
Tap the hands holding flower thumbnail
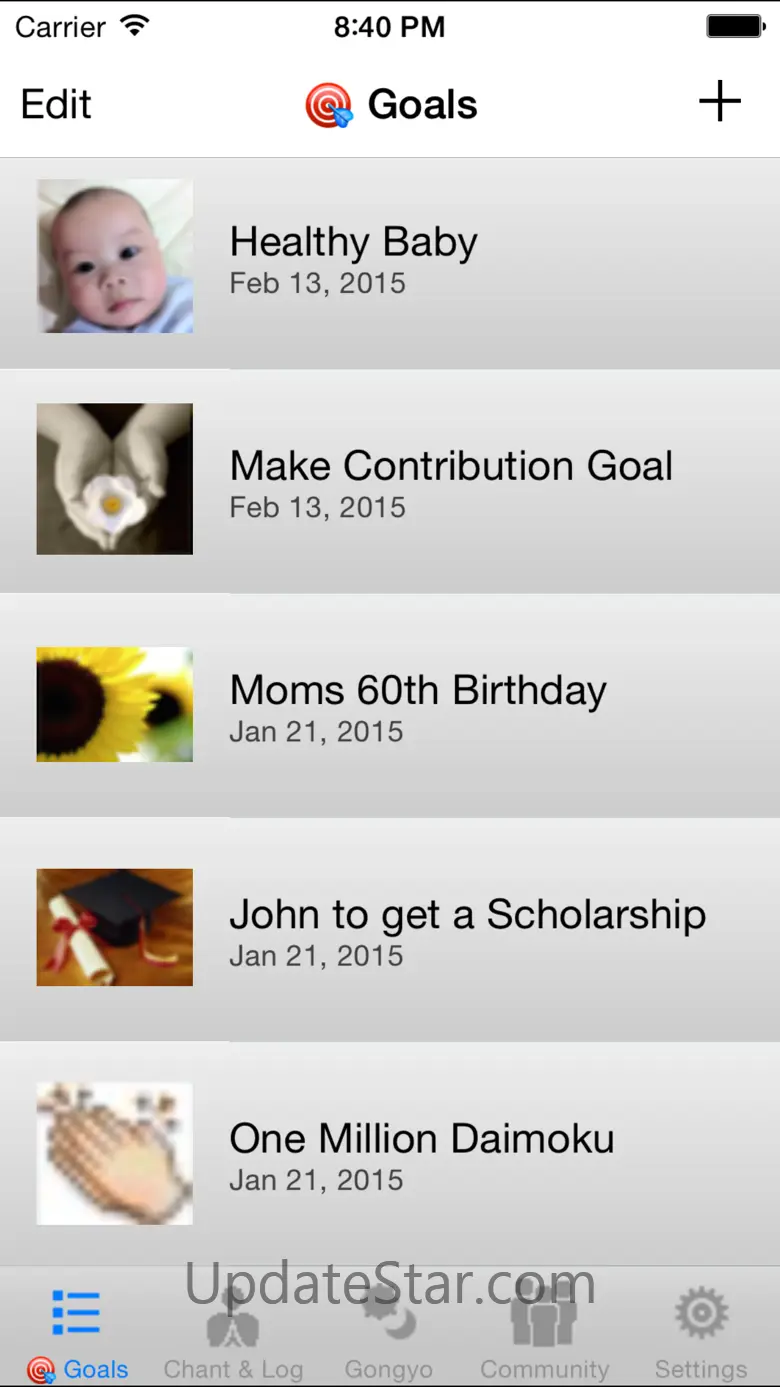coord(115,479)
